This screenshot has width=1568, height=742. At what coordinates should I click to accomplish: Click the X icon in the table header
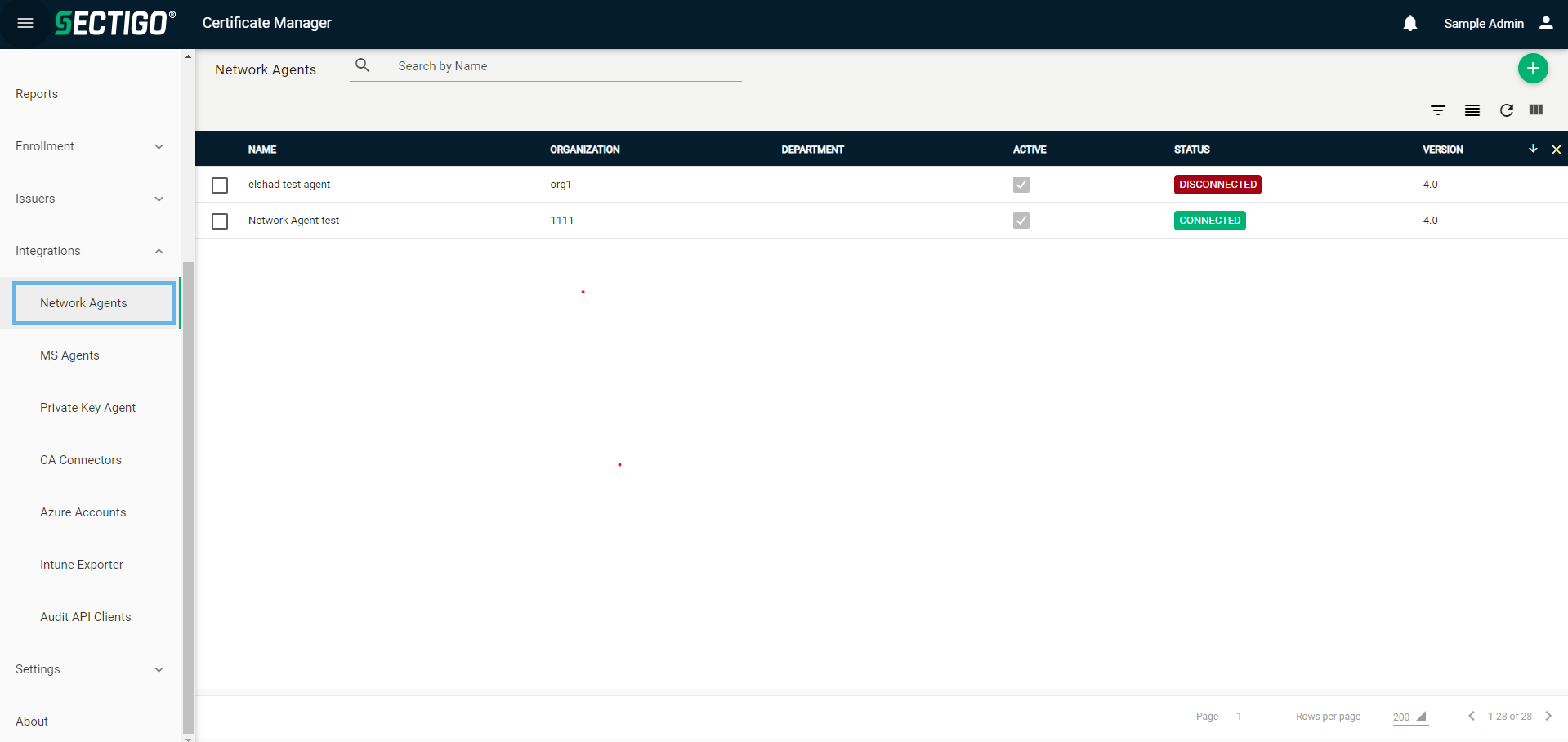point(1557,150)
